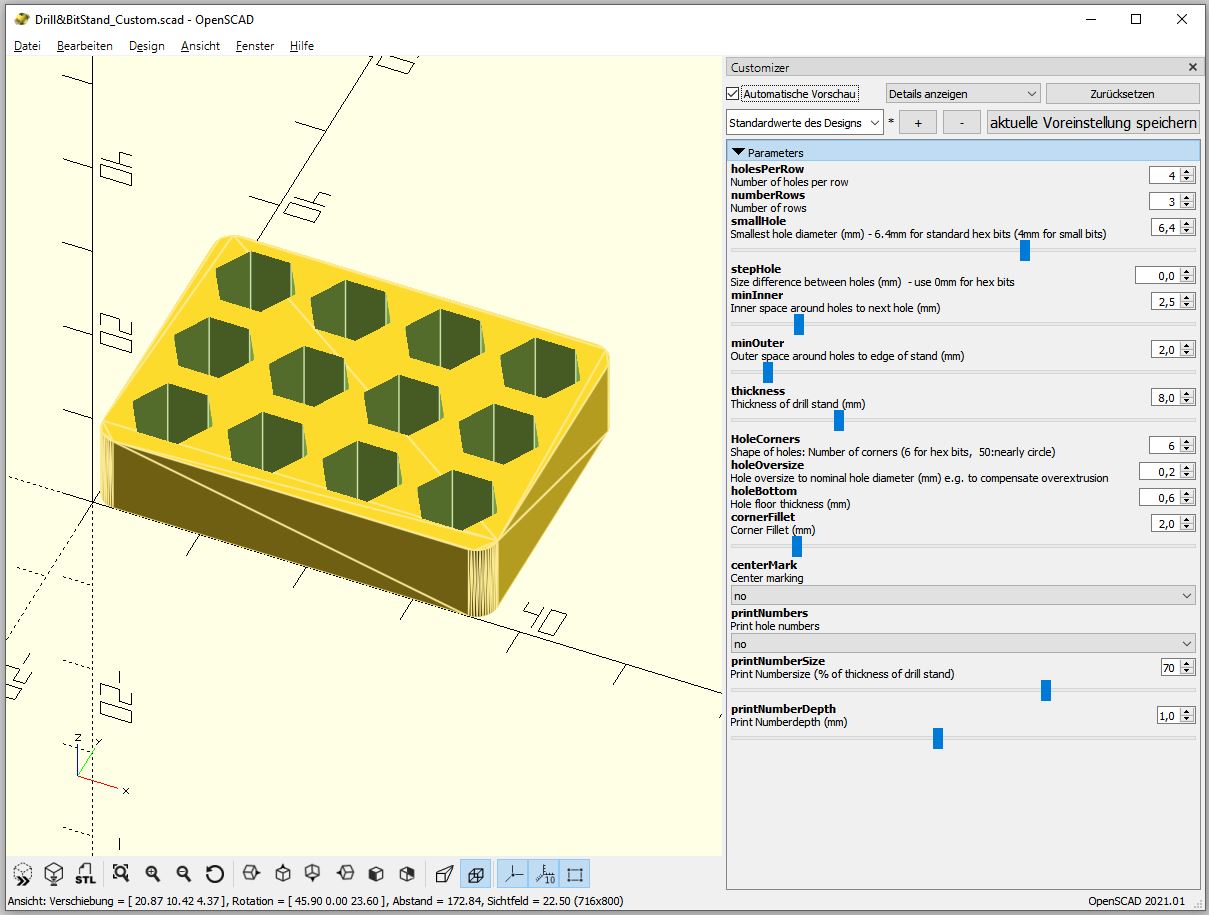Toggle the Show Scale Markers icon

click(x=544, y=873)
